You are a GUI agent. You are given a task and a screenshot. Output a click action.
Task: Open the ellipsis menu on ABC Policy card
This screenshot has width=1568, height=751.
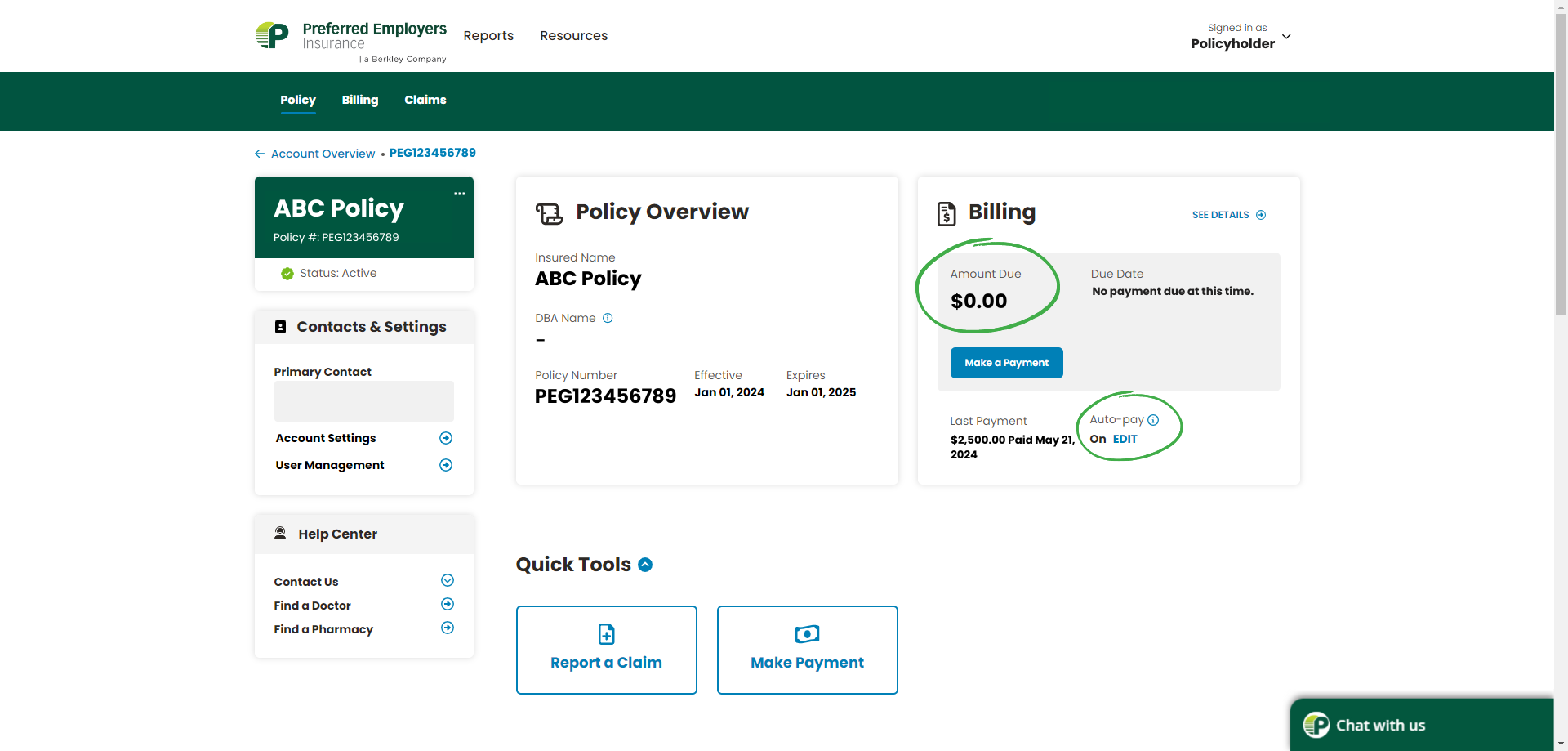point(460,194)
